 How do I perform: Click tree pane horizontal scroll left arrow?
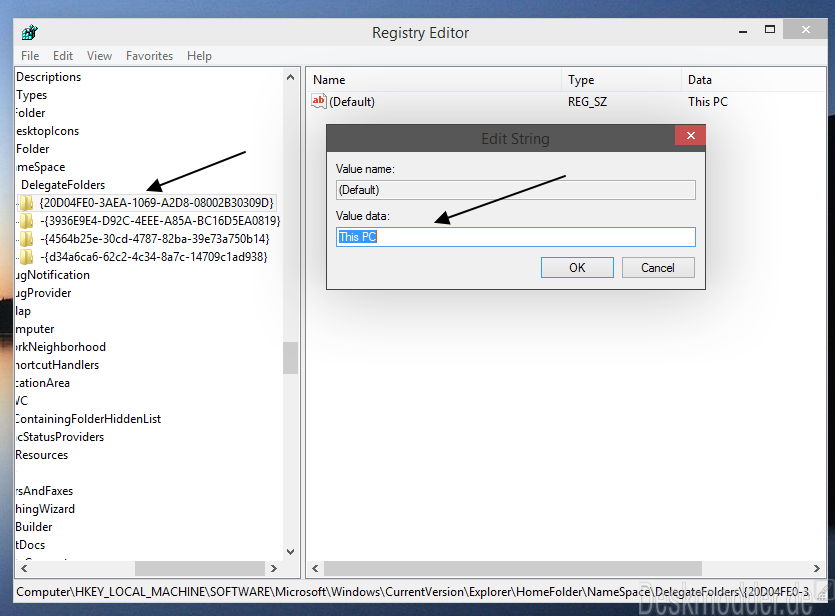pos(24,568)
